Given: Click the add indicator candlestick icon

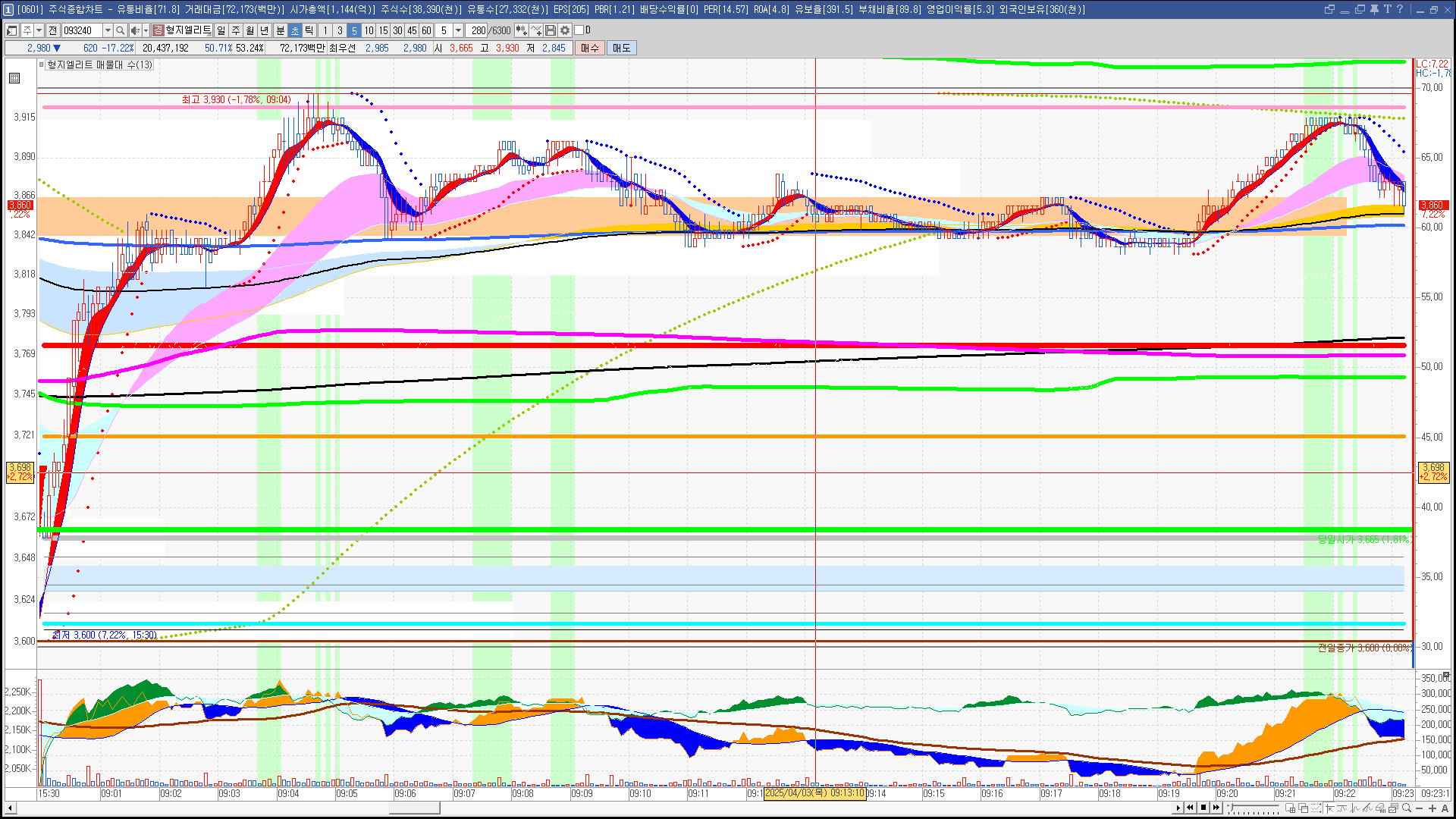Looking at the screenshot, I should (522, 30).
